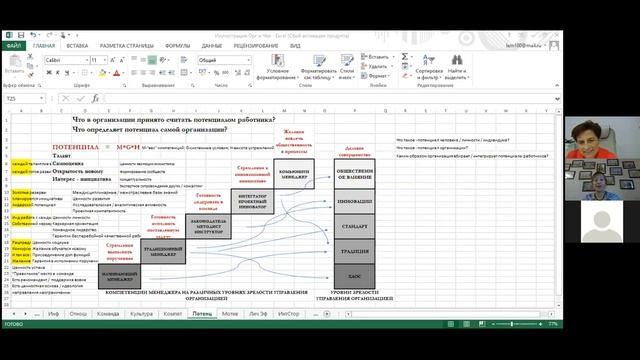The height and width of the screenshot is (360, 640).
Task: Switch to the ВСТАВКА ribbon tab
Action: click(x=77, y=46)
